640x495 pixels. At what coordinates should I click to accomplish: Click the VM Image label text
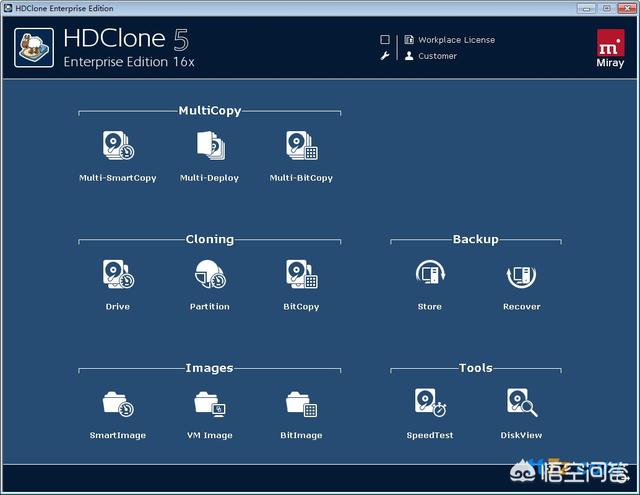209,435
